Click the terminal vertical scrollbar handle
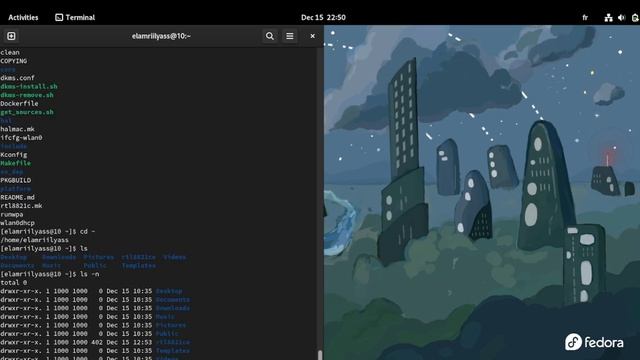The width and height of the screenshot is (640, 360). (320, 355)
